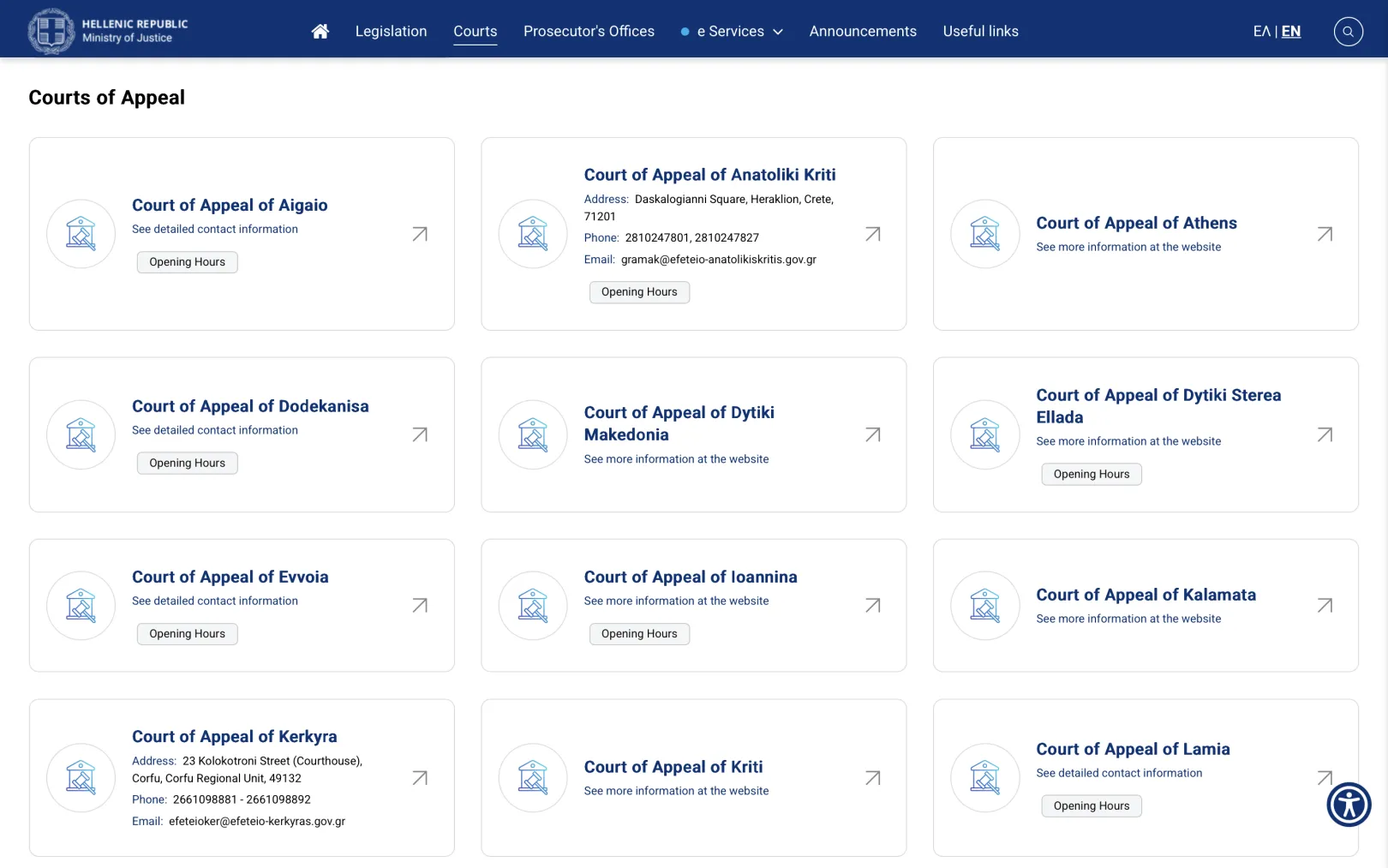Open the Legislation menu item
Screen dimensions: 1388x868
[391, 32]
